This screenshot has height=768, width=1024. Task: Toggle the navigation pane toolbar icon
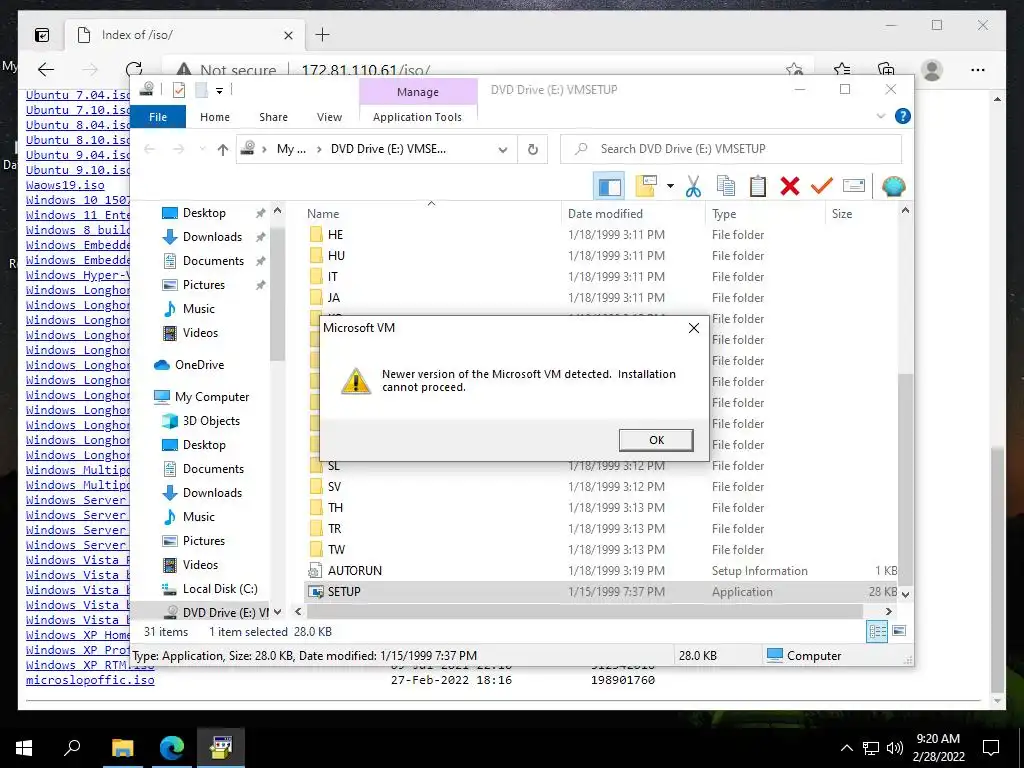tap(609, 187)
